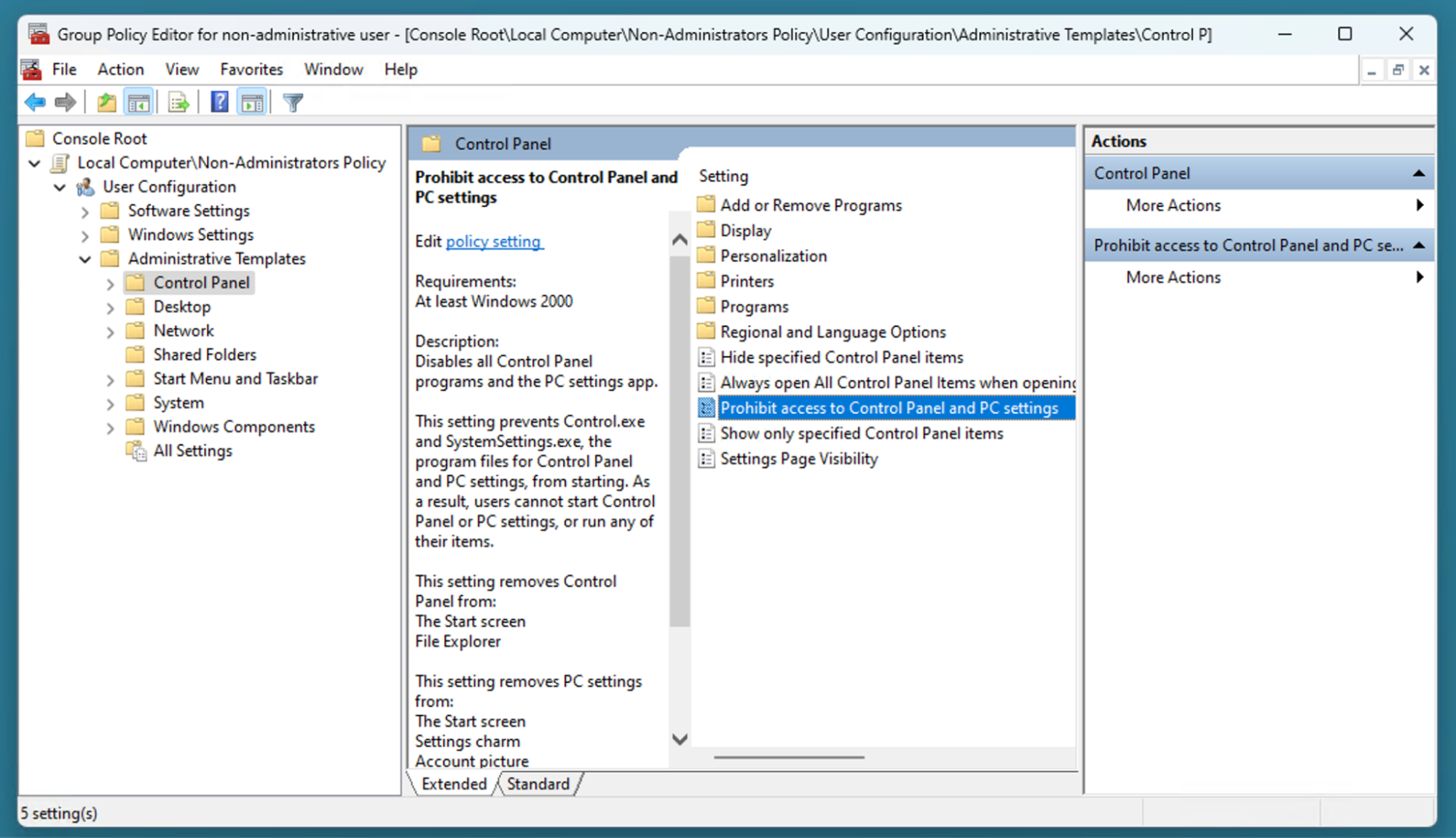Switch to the Standard tab
The height and width of the screenshot is (838, 1456).
[538, 783]
